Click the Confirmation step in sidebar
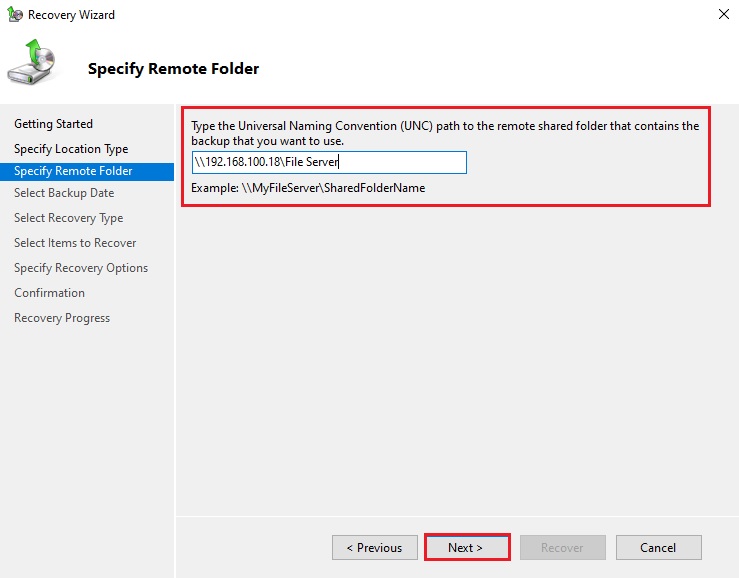 49,293
